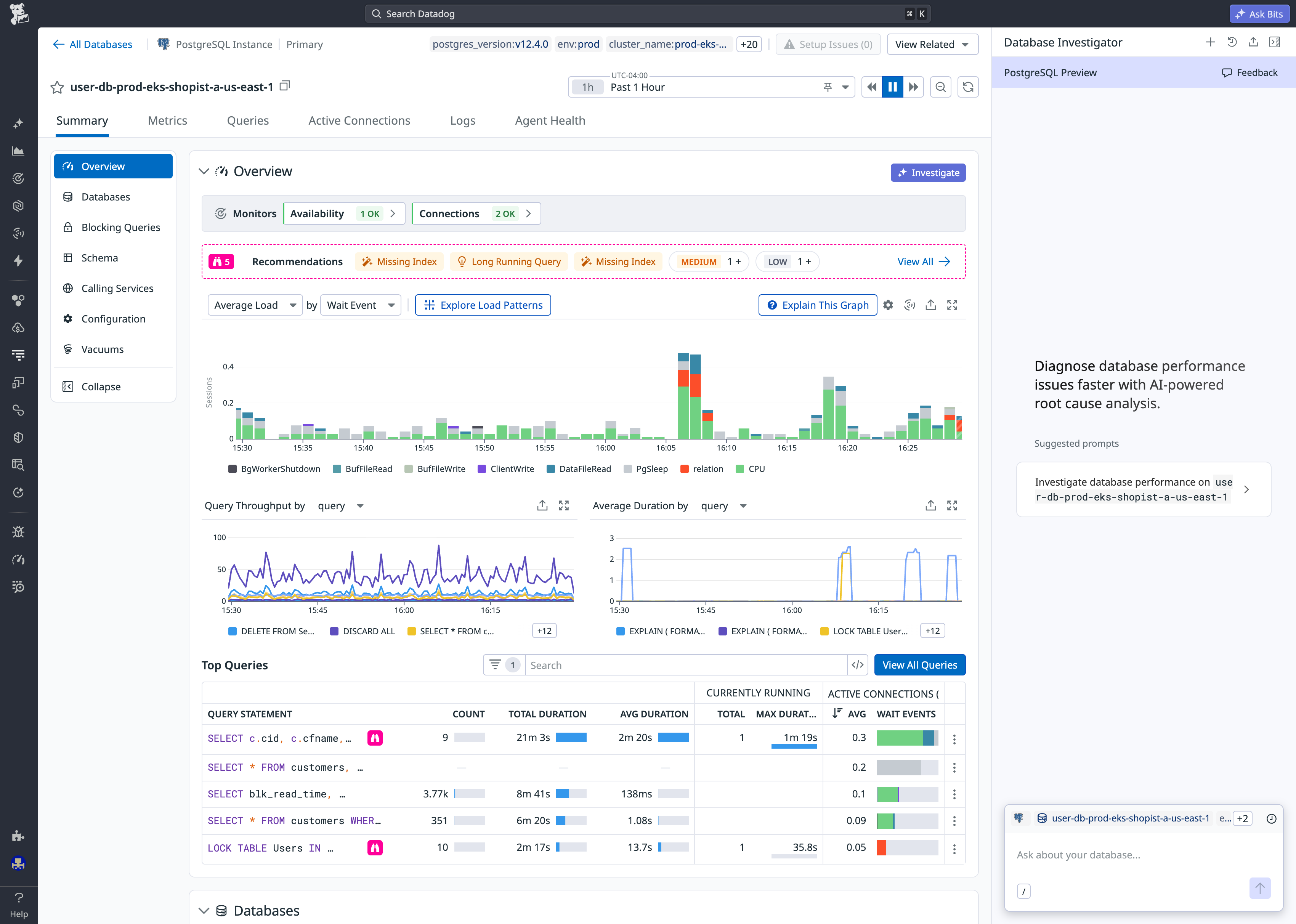Step back the time range with rewind button
Viewport: 1296px width, 924px height.
(x=872, y=87)
